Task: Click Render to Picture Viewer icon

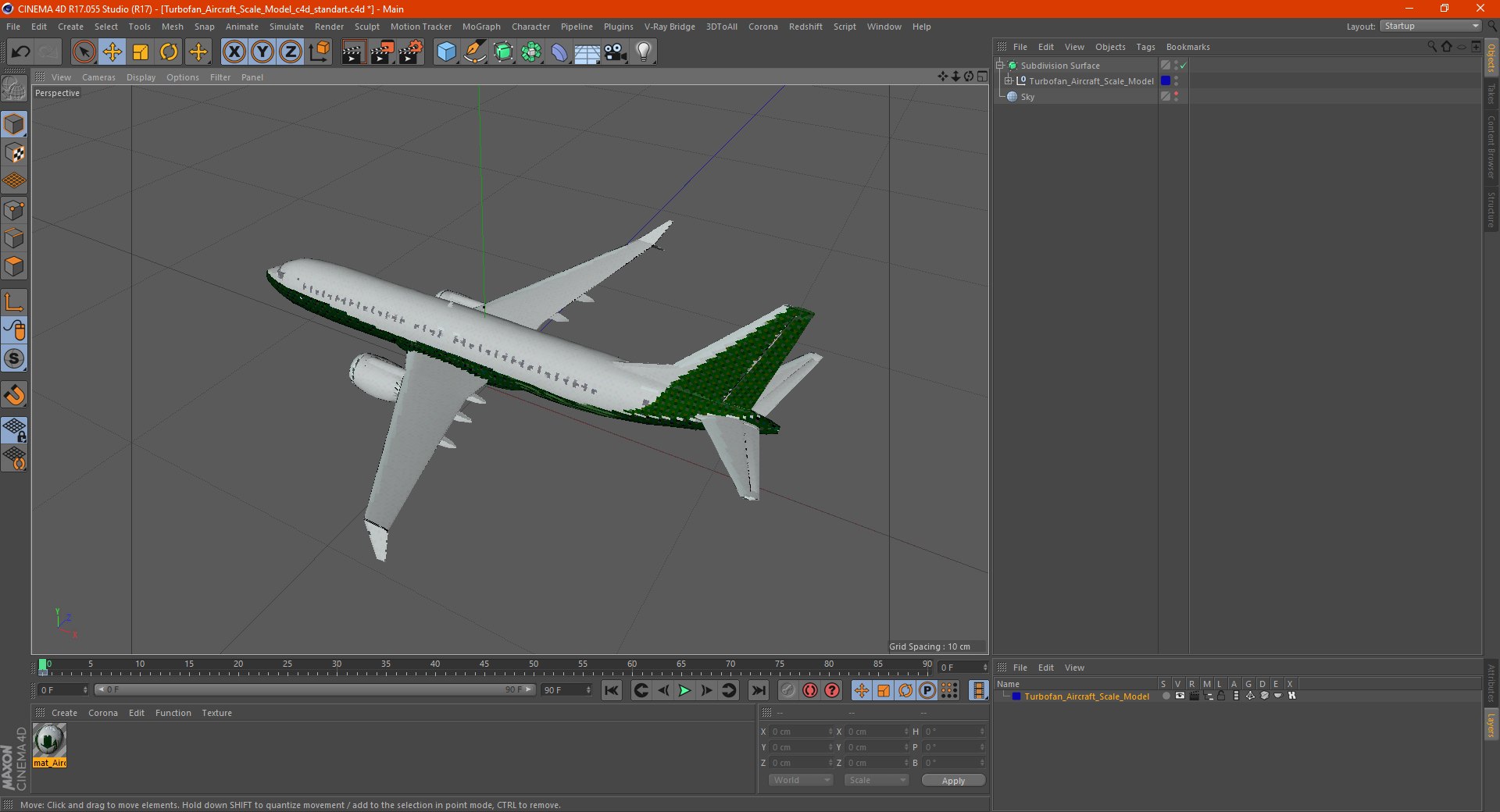Action: 382,52
